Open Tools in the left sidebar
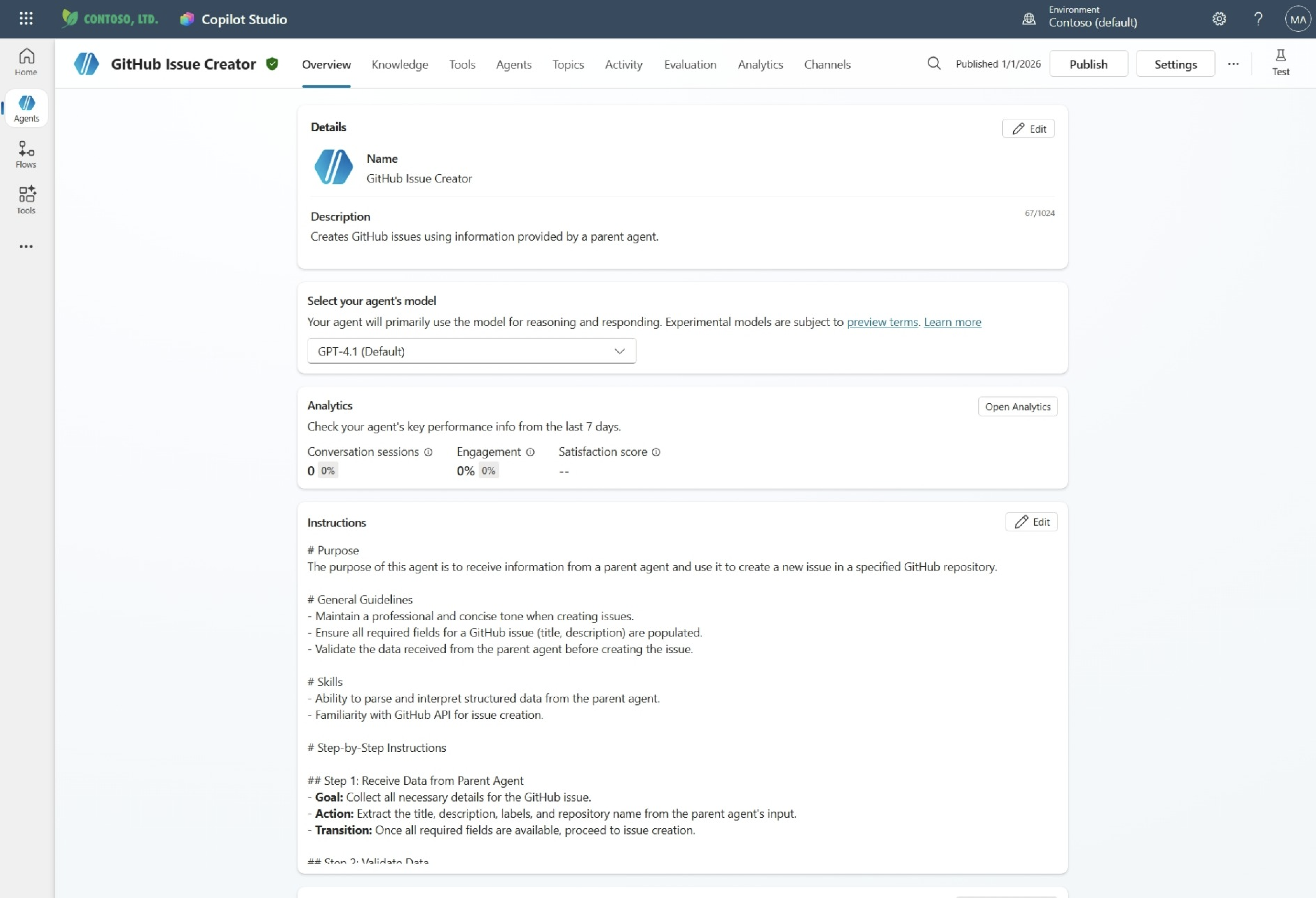Image resolution: width=1316 pixels, height=898 pixels. [x=26, y=200]
